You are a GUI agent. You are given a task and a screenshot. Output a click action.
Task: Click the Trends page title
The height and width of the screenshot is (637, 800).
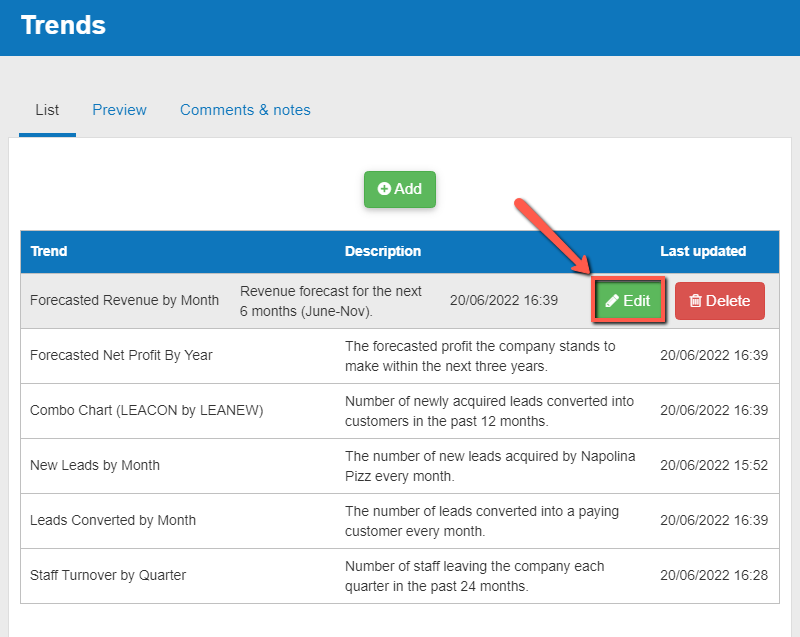point(63,26)
